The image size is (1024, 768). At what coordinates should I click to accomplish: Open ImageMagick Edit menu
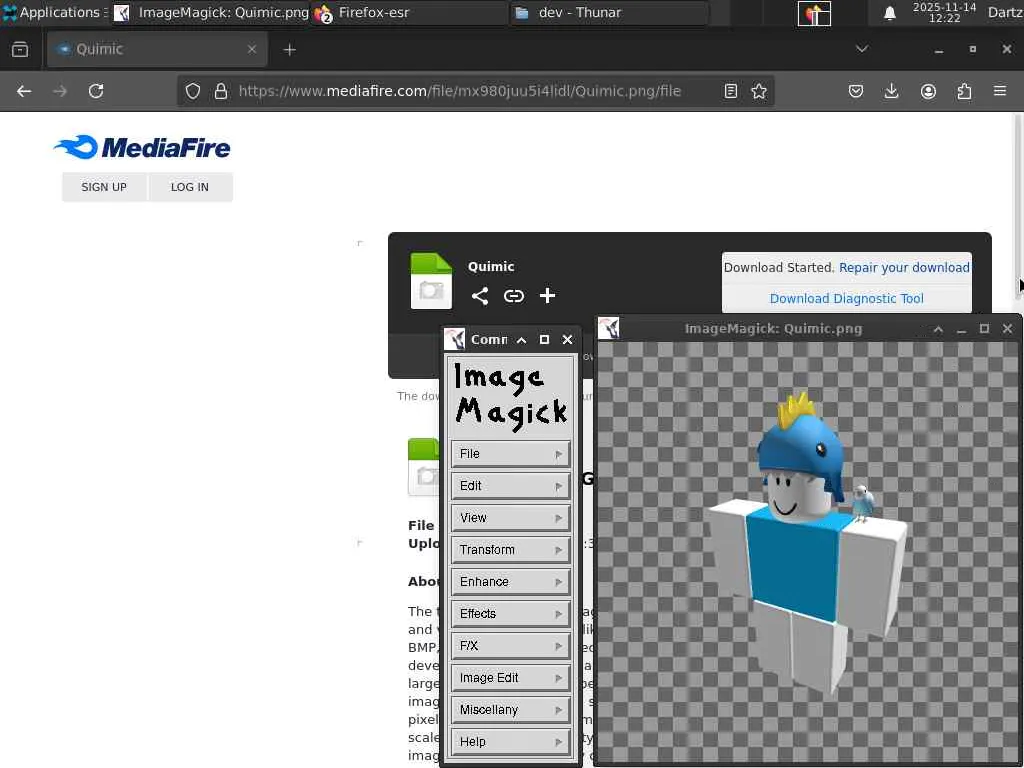pos(510,486)
